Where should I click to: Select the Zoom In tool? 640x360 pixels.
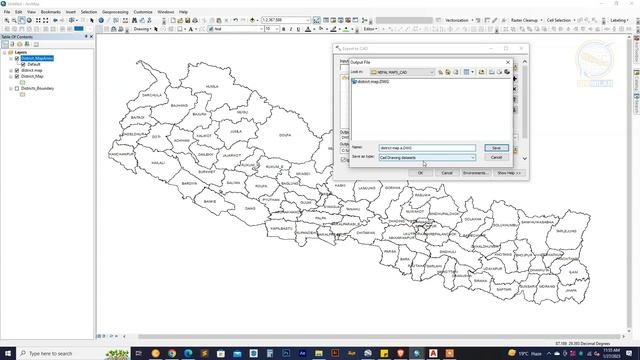coord(7,20)
